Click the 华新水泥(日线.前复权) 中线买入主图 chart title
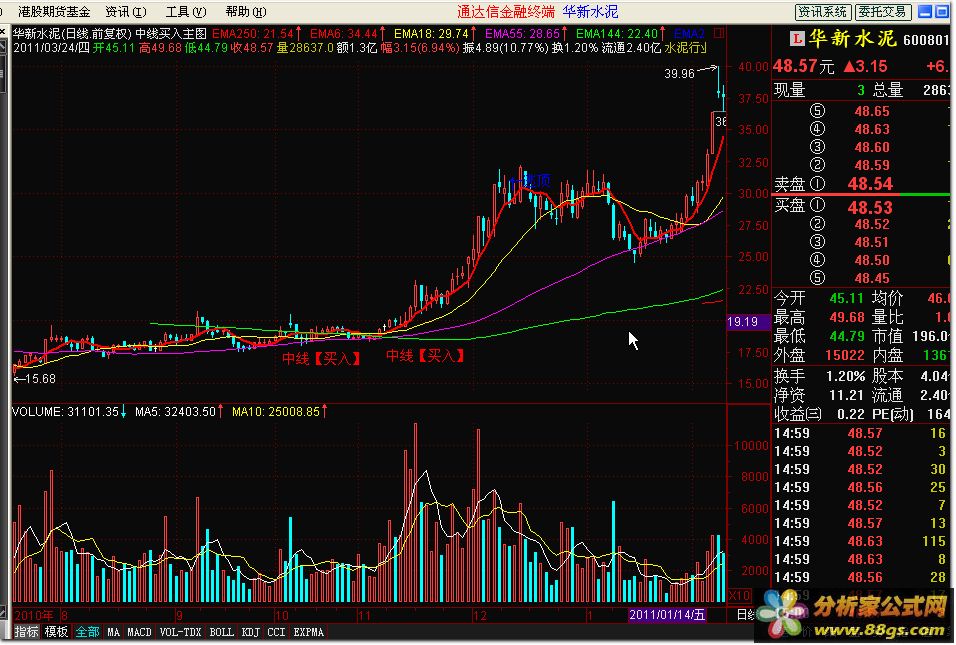The height and width of the screenshot is (645, 956). 110,34
